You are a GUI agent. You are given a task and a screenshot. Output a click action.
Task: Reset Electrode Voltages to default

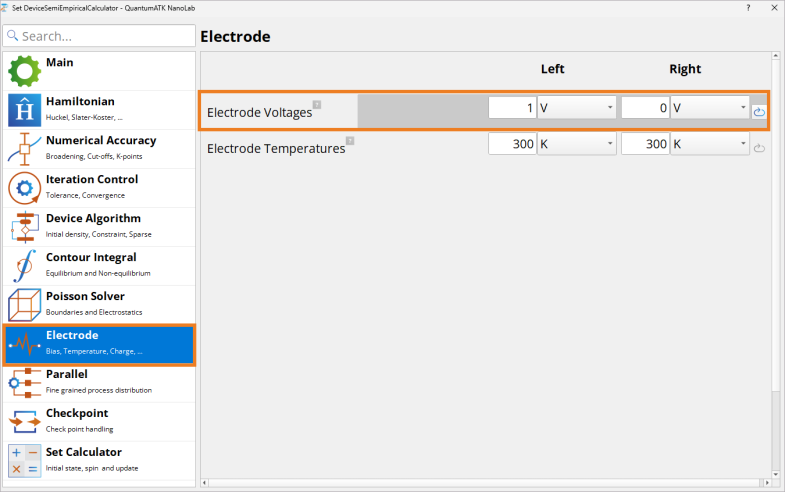point(759,112)
